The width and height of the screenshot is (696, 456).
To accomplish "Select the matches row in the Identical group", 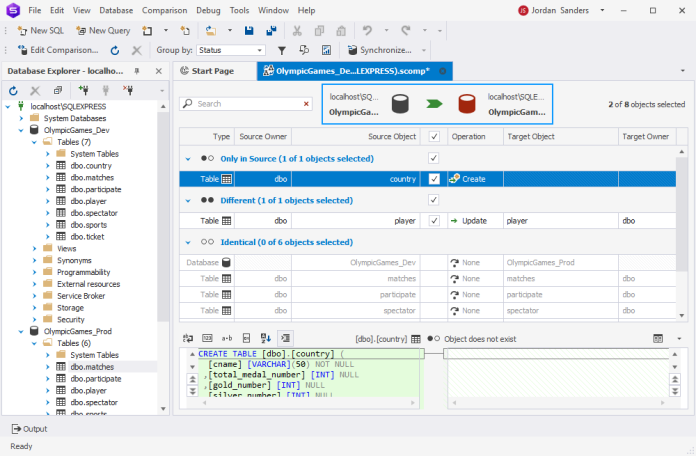I will coord(428,278).
